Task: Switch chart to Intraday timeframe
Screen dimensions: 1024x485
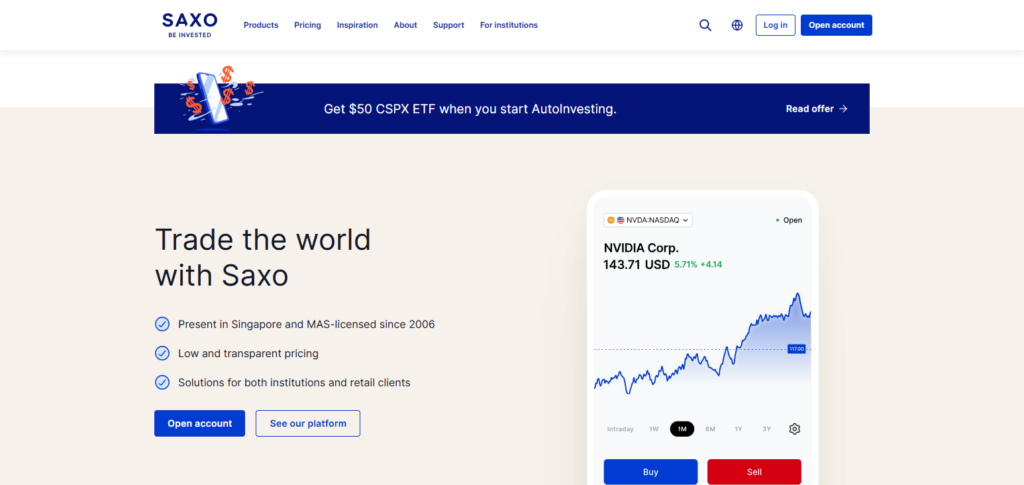Action: pos(620,429)
